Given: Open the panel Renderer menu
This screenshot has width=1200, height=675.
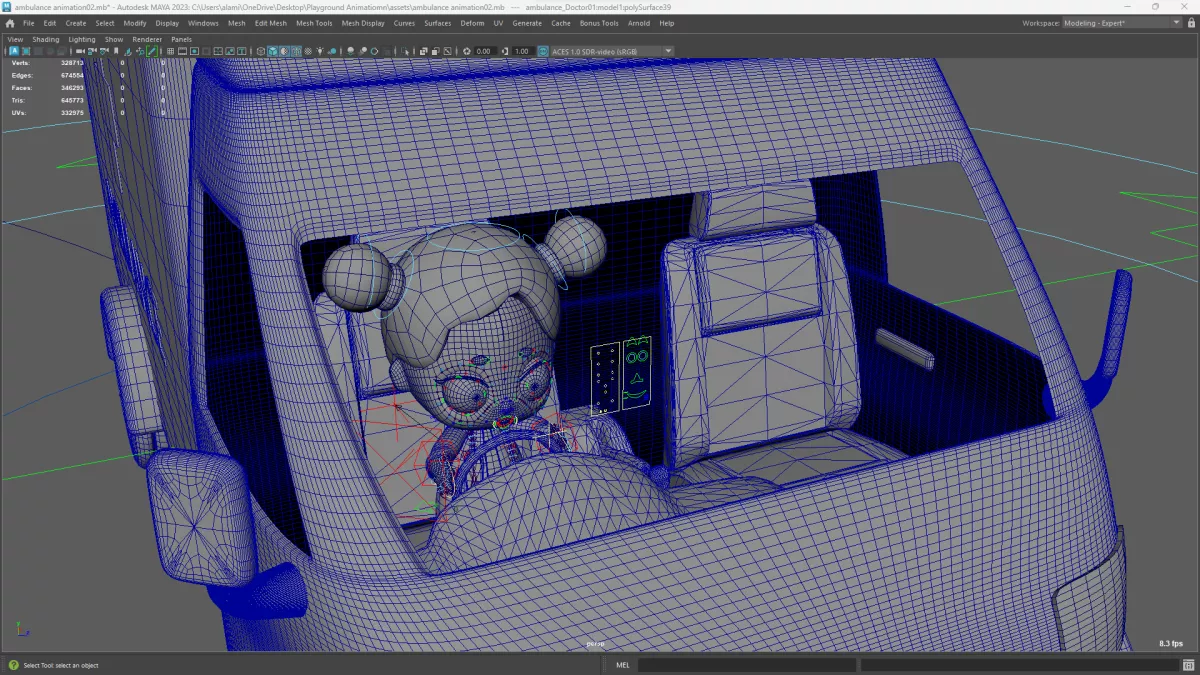Looking at the screenshot, I should [147, 39].
